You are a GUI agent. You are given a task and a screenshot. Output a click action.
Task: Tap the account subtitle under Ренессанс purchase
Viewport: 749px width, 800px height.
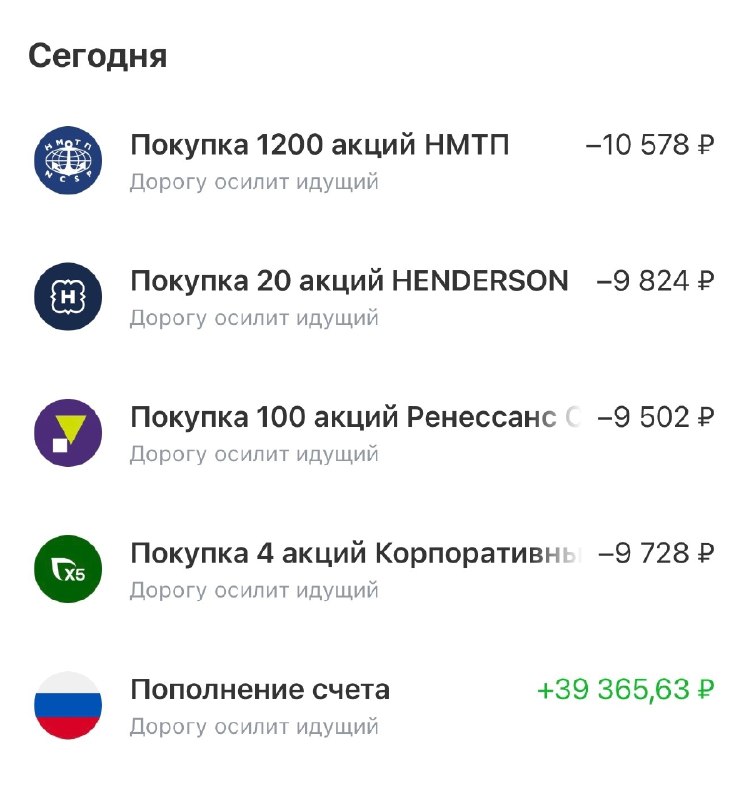point(254,455)
